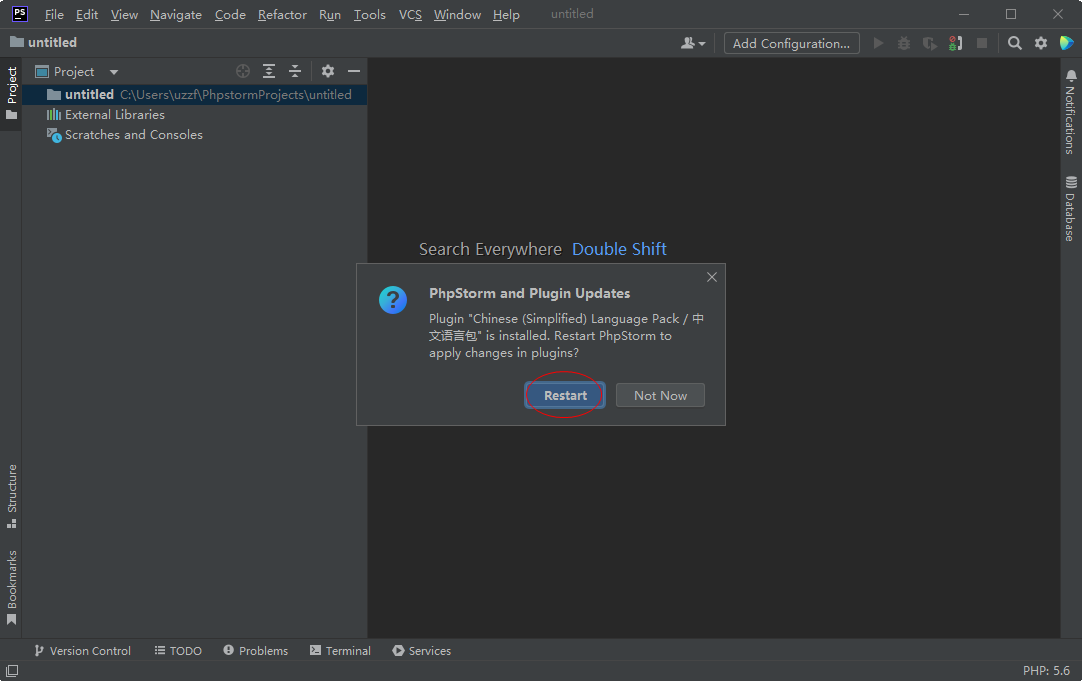Open the Code menu

pyautogui.click(x=230, y=14)
